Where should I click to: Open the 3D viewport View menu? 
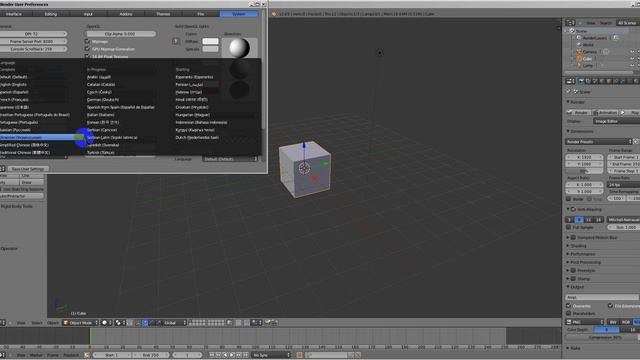click(21, 323)
